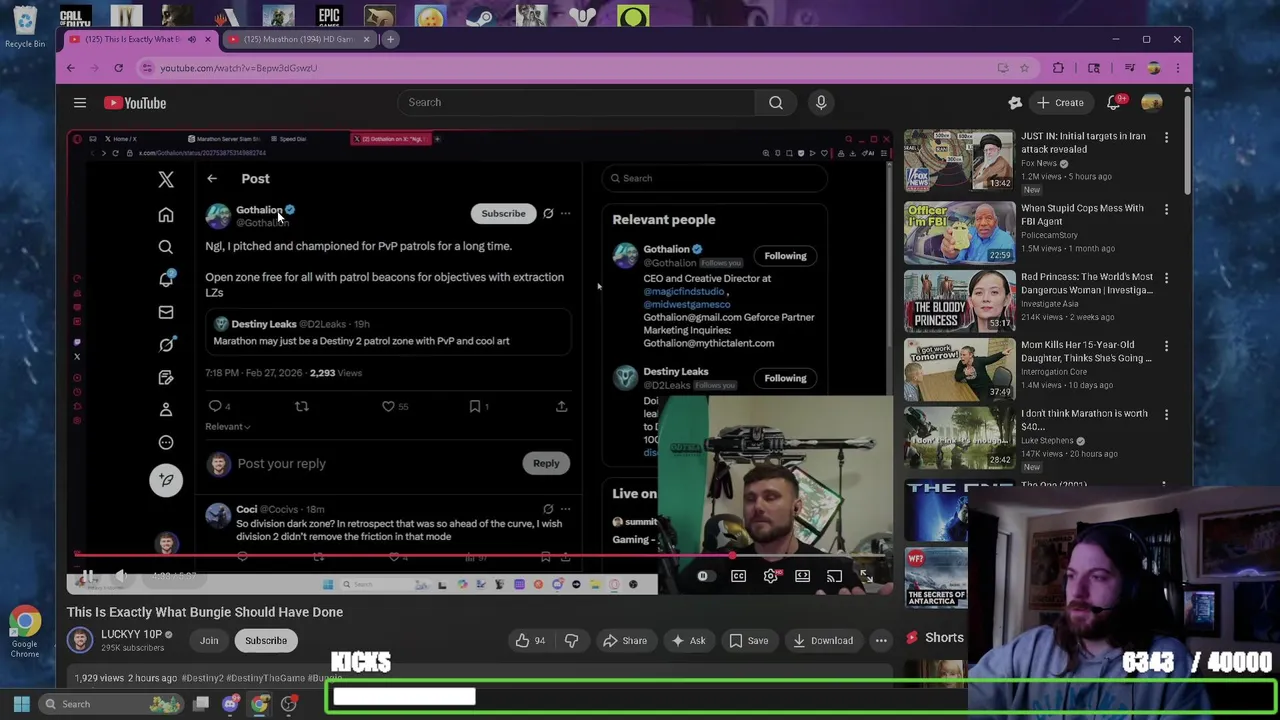Viewport: 1280px width, 720px height.
Task: Mute tab via speaker icon on first tab
Action: (191, 39)
